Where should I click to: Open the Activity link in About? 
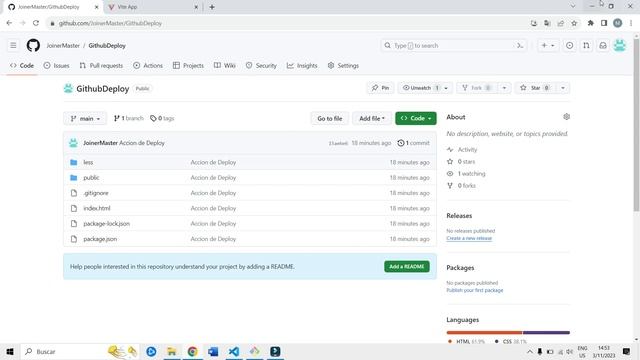[x=462, y=150]
